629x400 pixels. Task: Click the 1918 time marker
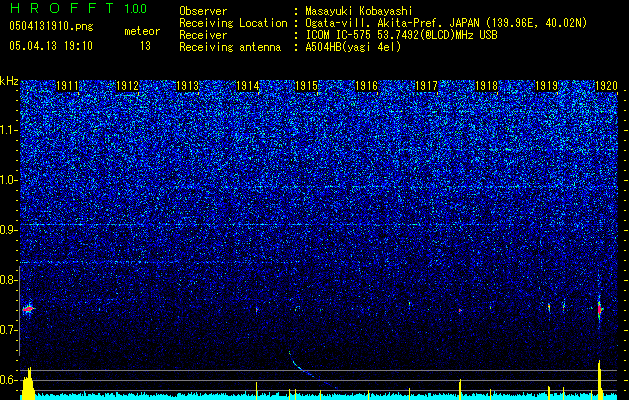click(x=486, y=86)
